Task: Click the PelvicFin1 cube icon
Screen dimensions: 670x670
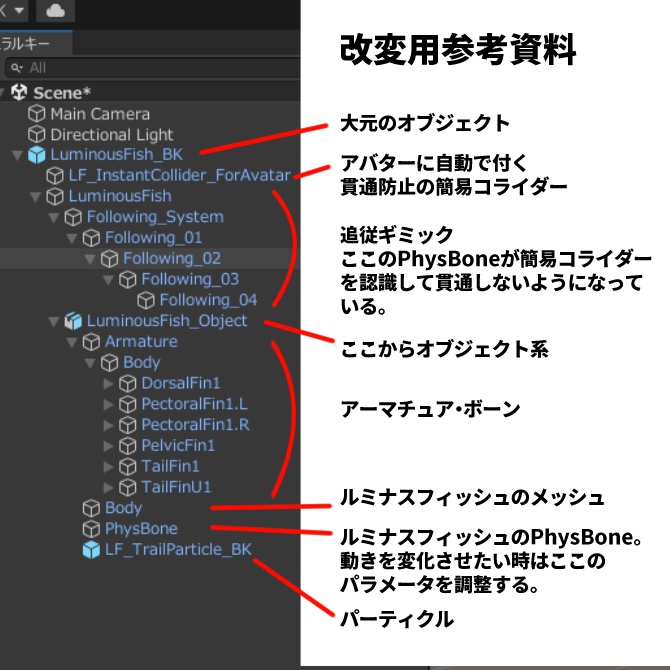Action: tap(127, 446)
